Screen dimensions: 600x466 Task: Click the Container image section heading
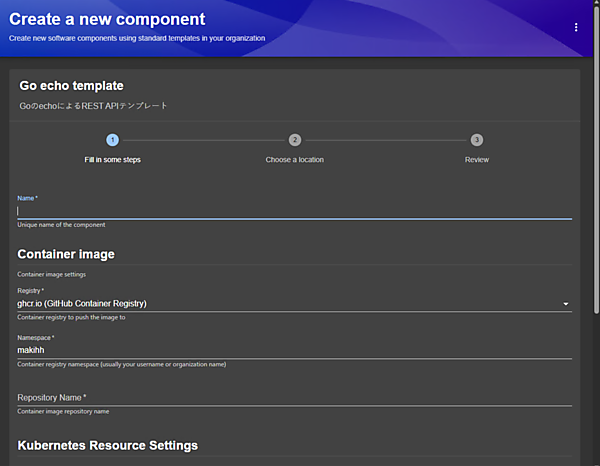(66, 254)
